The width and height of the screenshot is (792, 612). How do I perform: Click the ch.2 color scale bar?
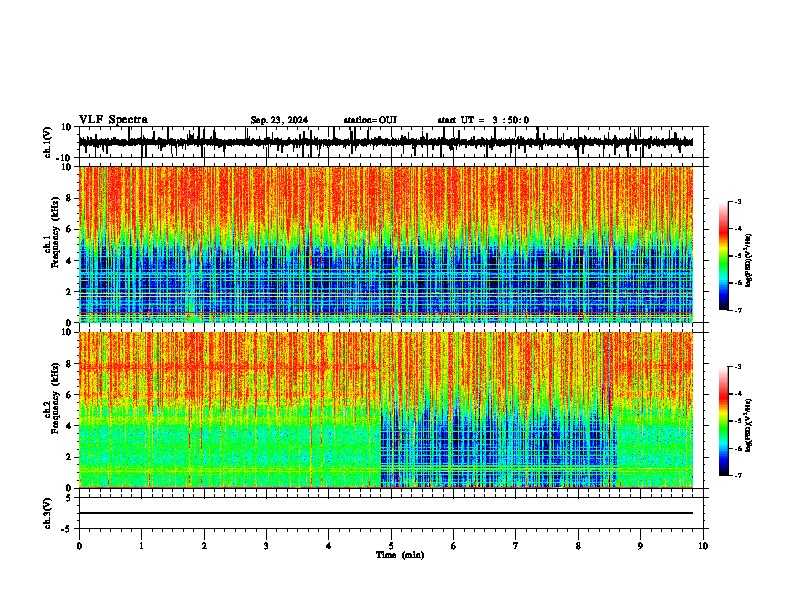click(724, 421)
